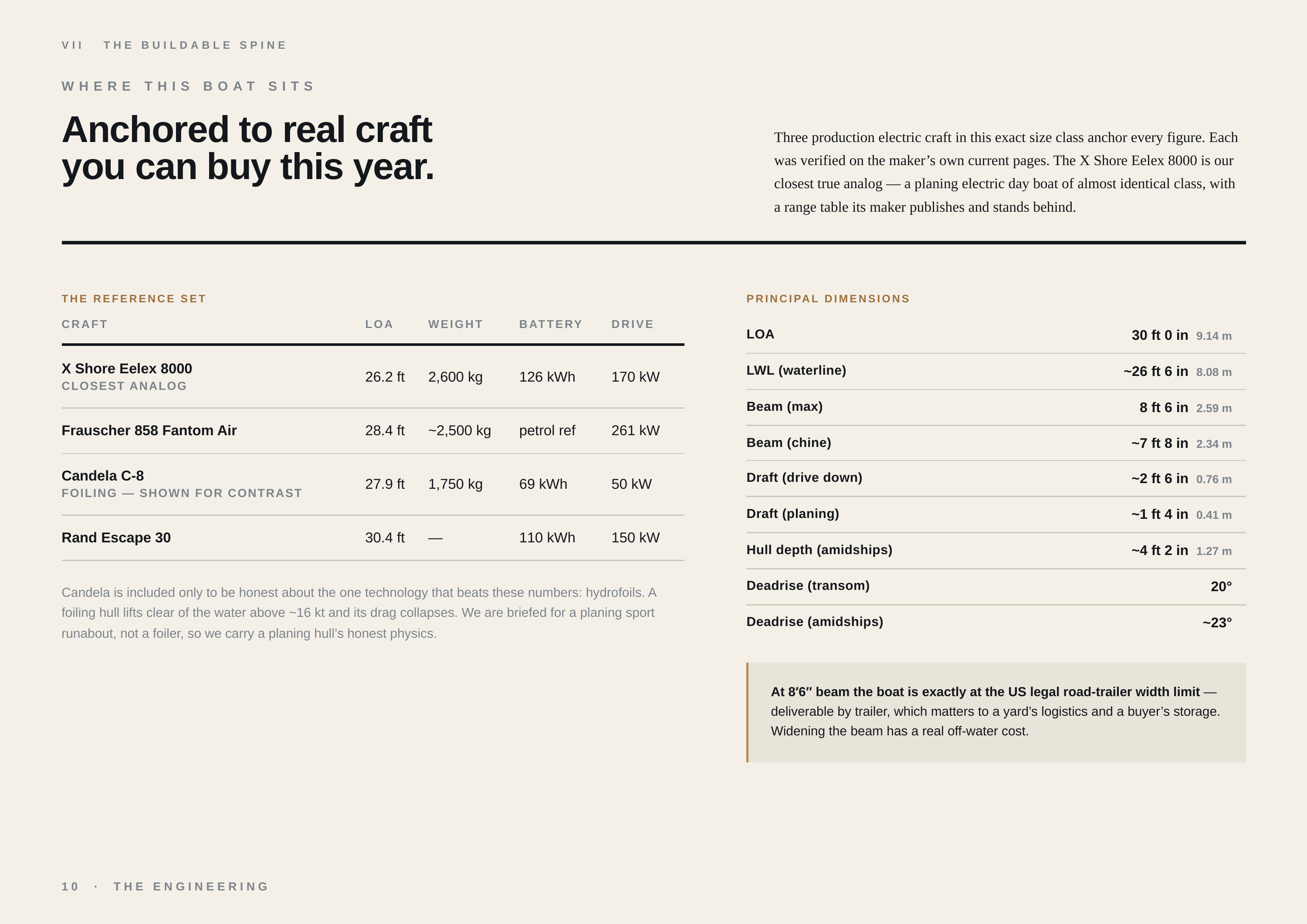The image size is (1307, 924).
Task: Click the road-trailer width limit callout
Action: pyautogui.click(x=995, y=712)
